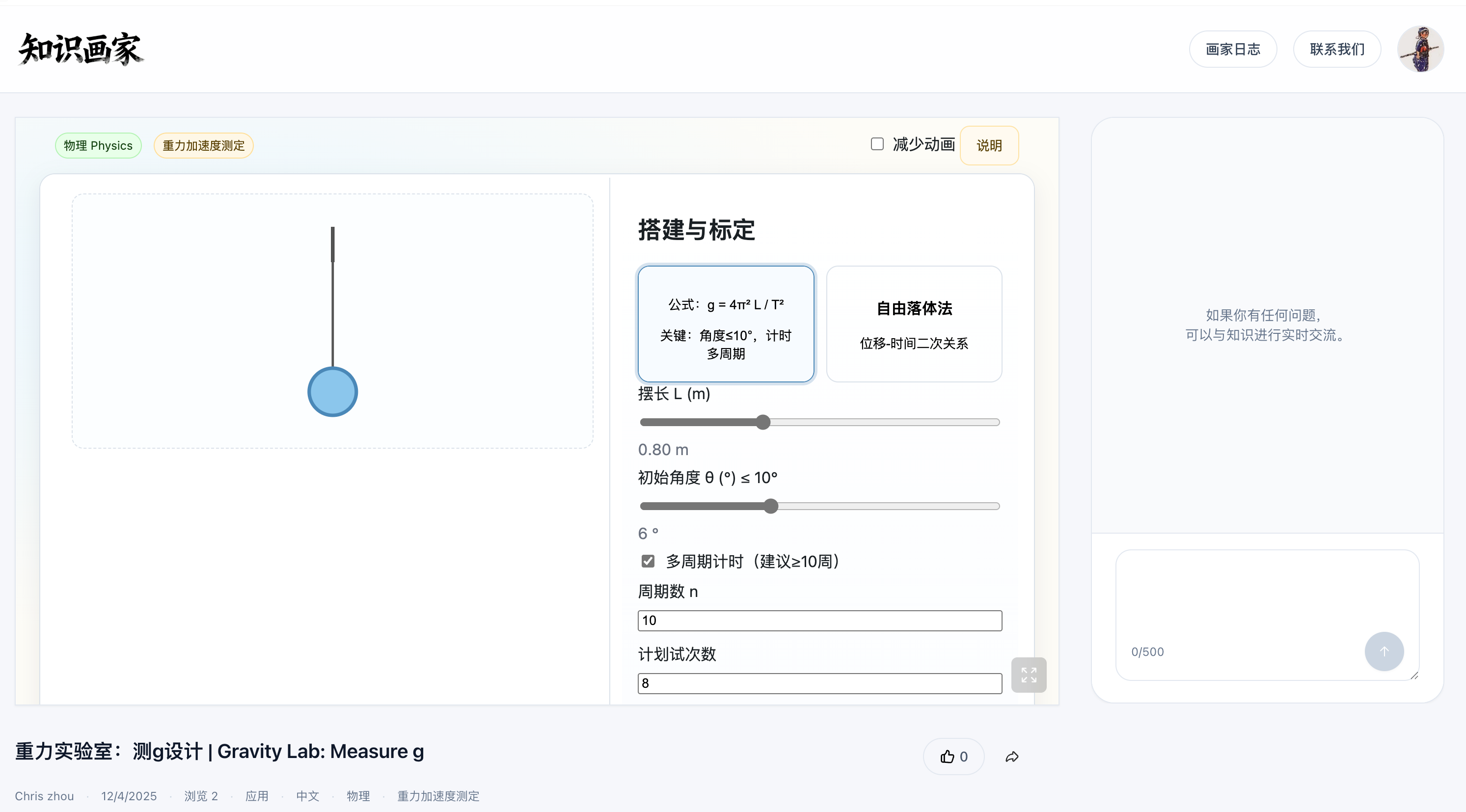Adjust the 摆长 L slider
1466x812 pixels.
(820, 422)
